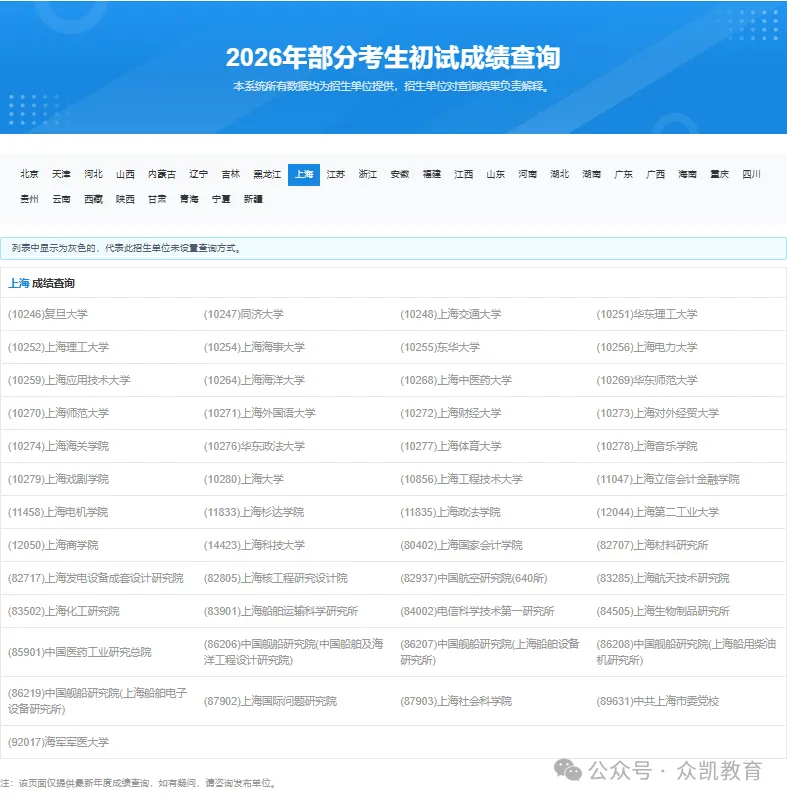Open the 安徽 tab
This screenshot has width=787, height=801.
400,174
